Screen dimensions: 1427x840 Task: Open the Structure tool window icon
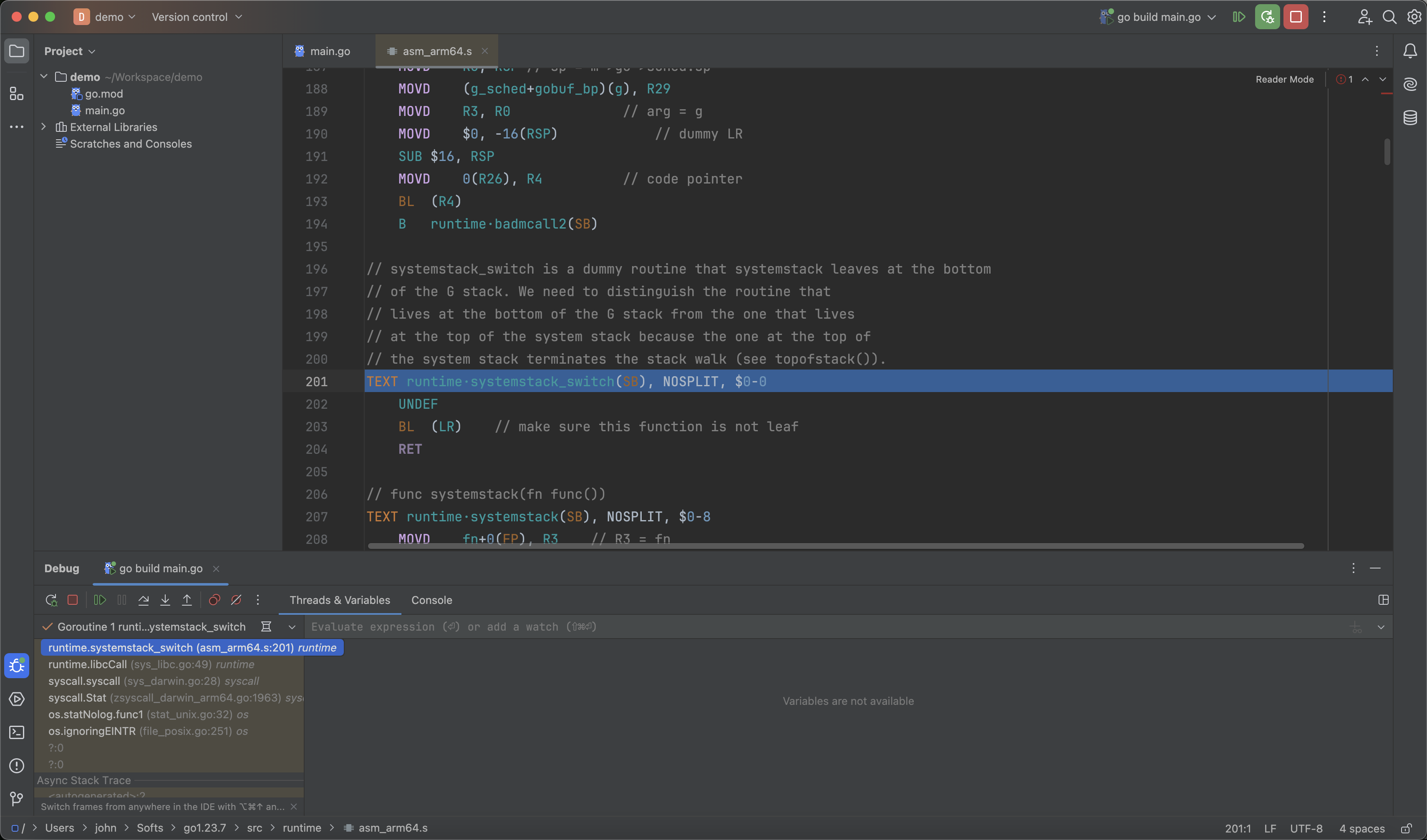click(16, 93)
